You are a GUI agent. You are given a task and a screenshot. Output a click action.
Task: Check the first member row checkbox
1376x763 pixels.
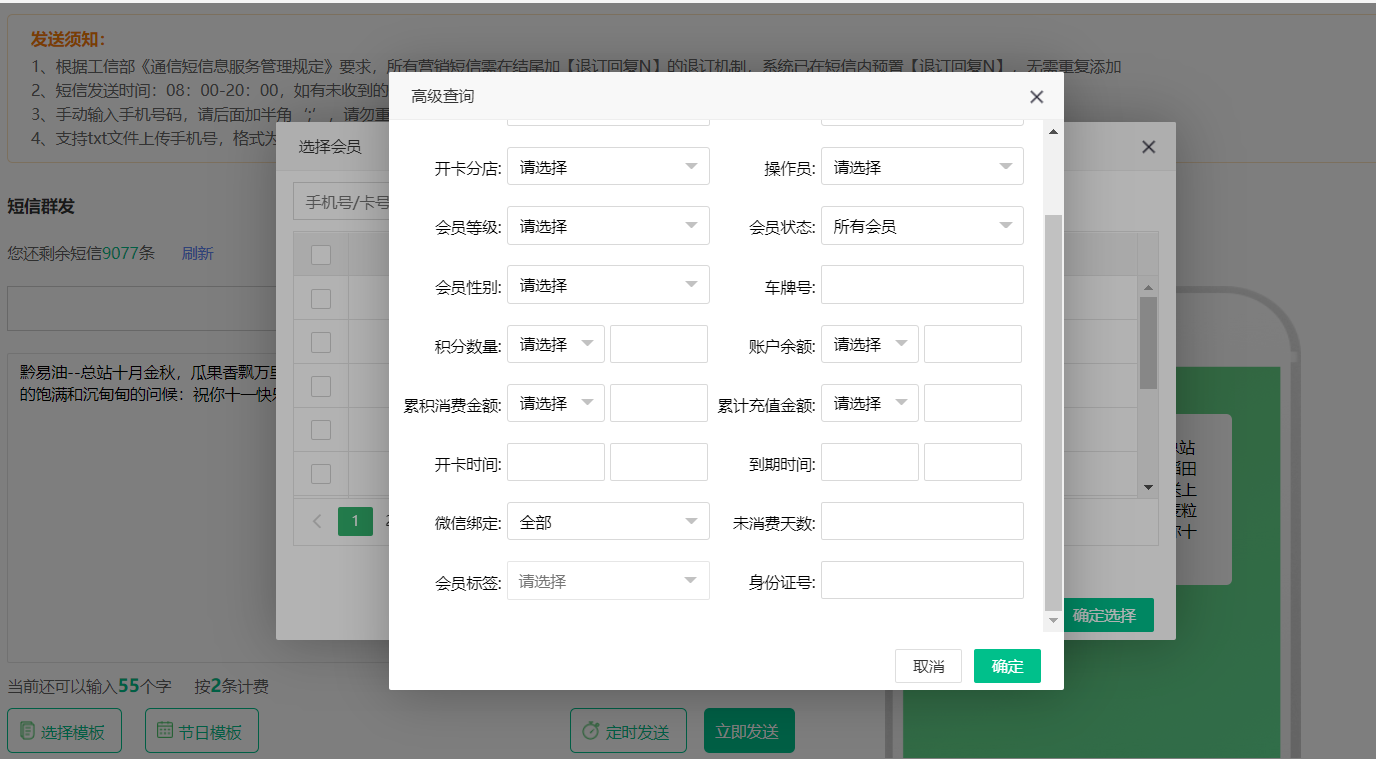(x=321, y=298)
